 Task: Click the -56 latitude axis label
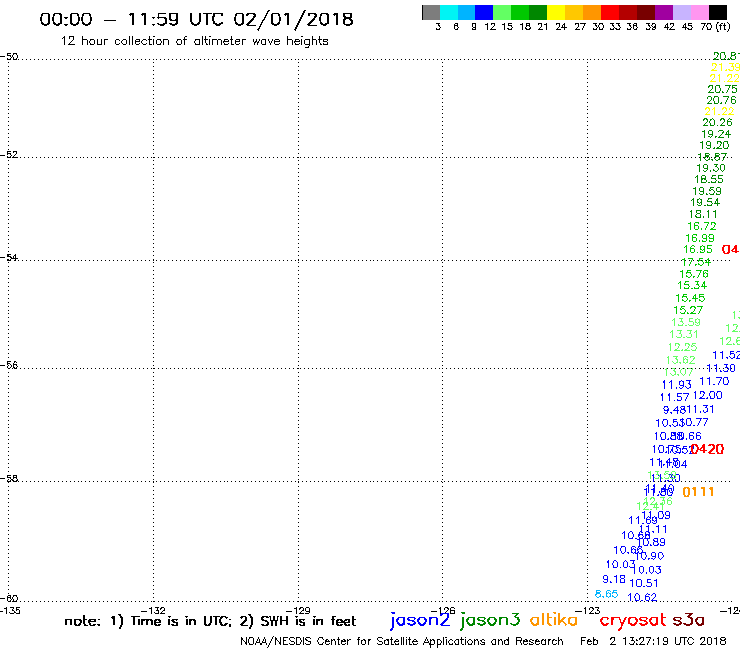click(x=9, y=365)
